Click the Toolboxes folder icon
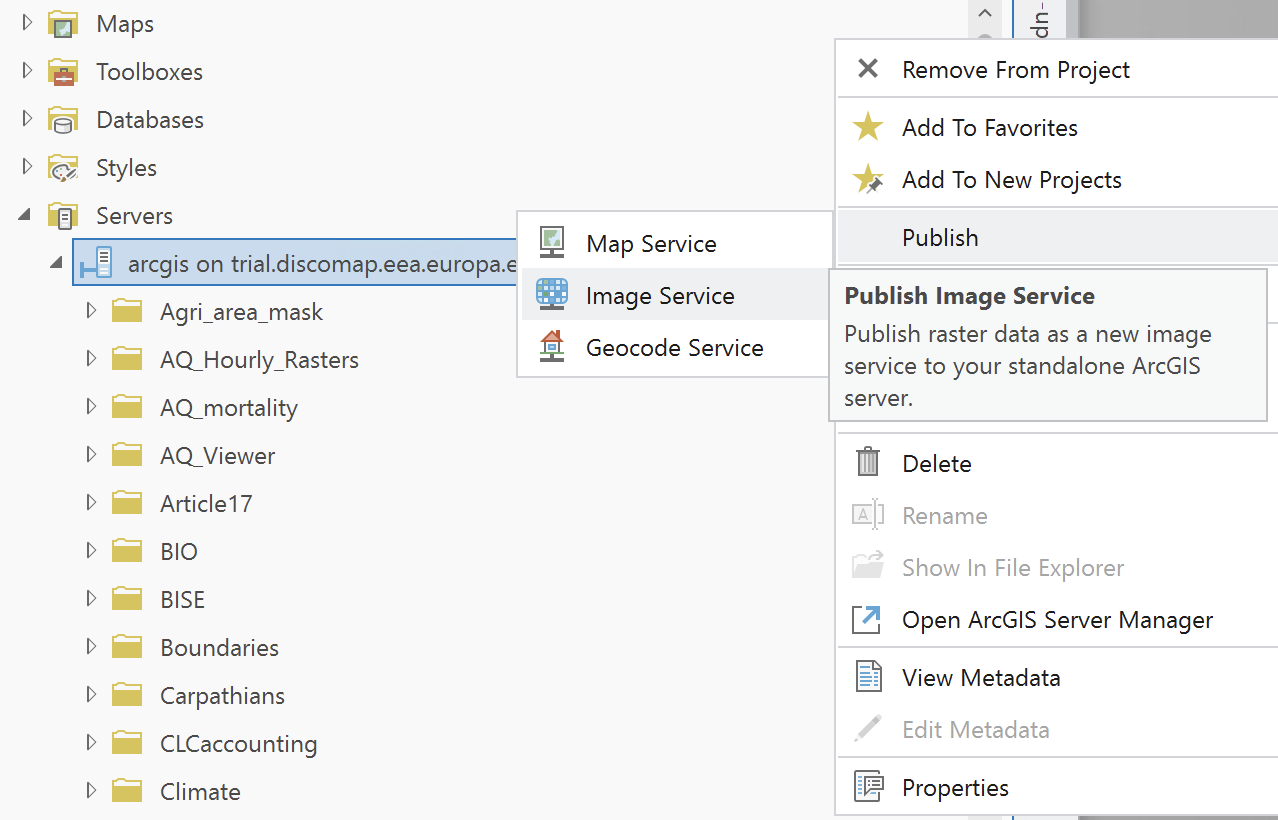 click(64, 72)
